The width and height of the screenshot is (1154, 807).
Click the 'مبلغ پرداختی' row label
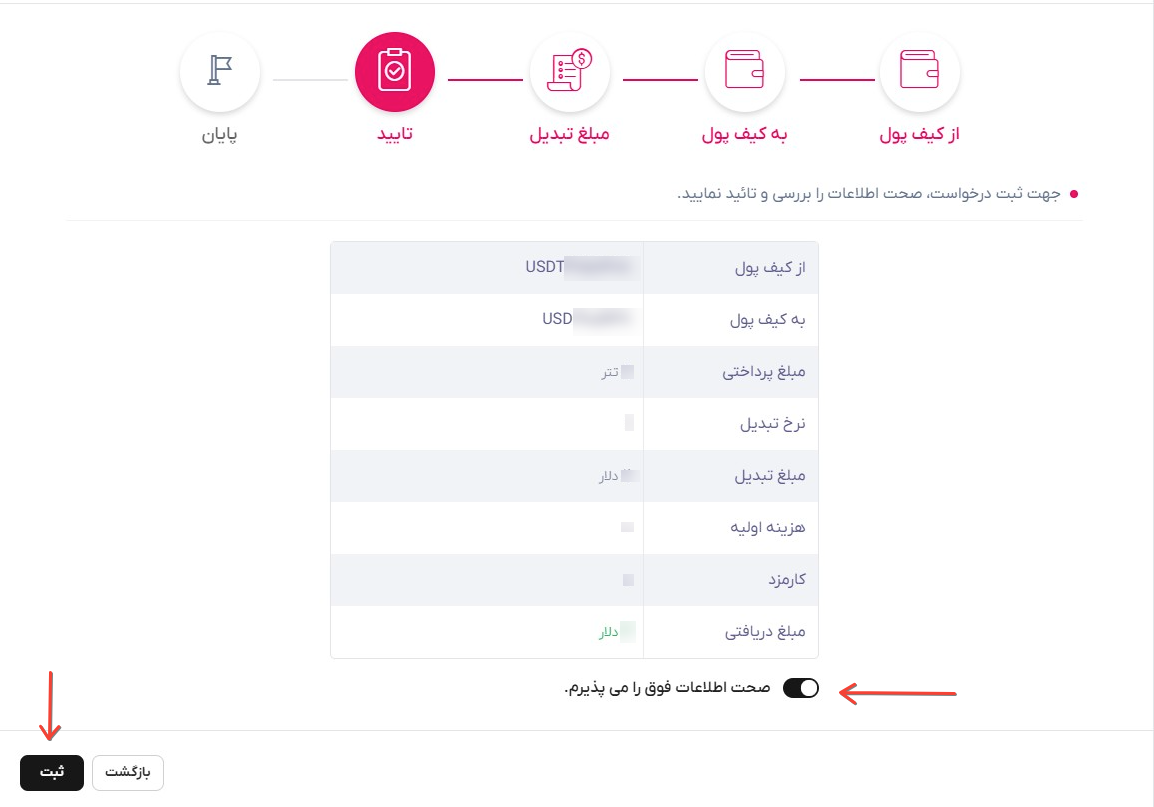[x=763, y=372]
